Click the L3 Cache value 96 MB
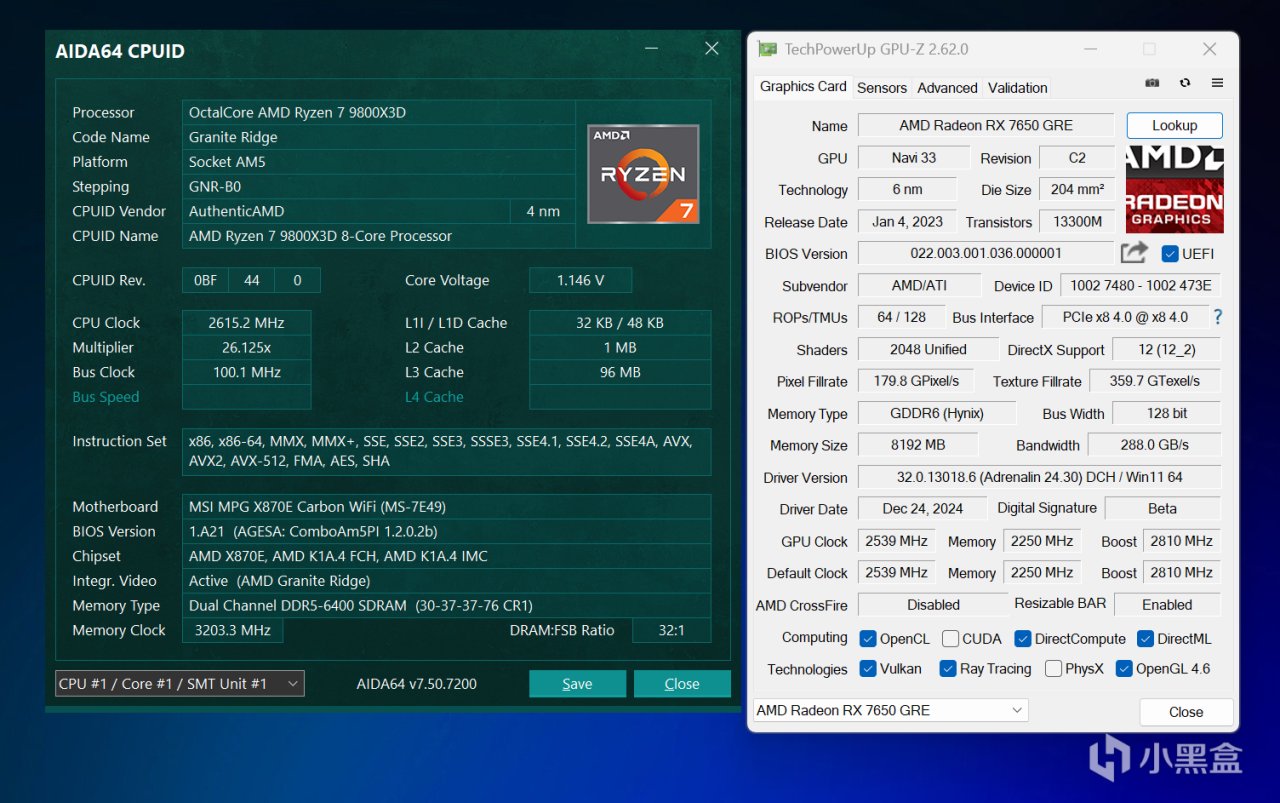This screenshot has height=803, width=1280. 620,372
